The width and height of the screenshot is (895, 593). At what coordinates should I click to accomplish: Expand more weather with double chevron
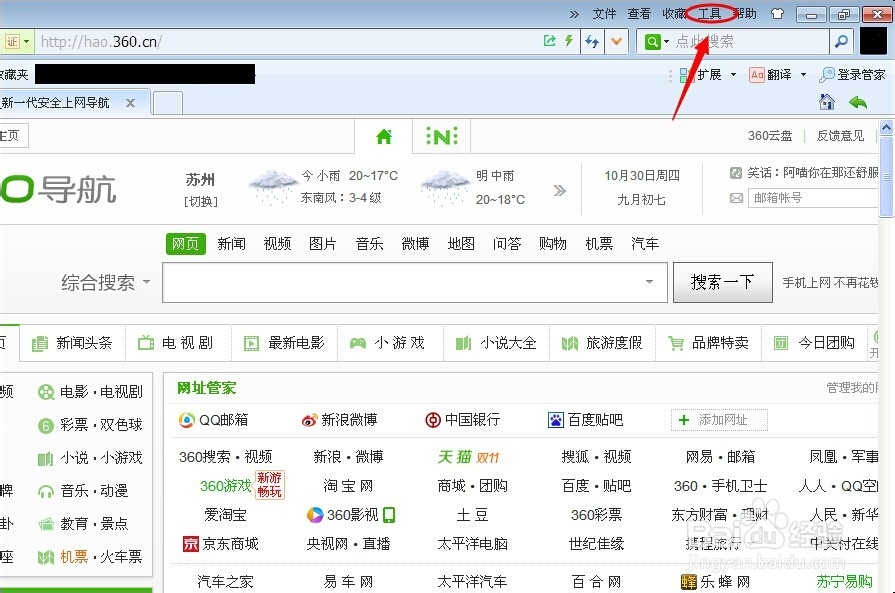560,190
